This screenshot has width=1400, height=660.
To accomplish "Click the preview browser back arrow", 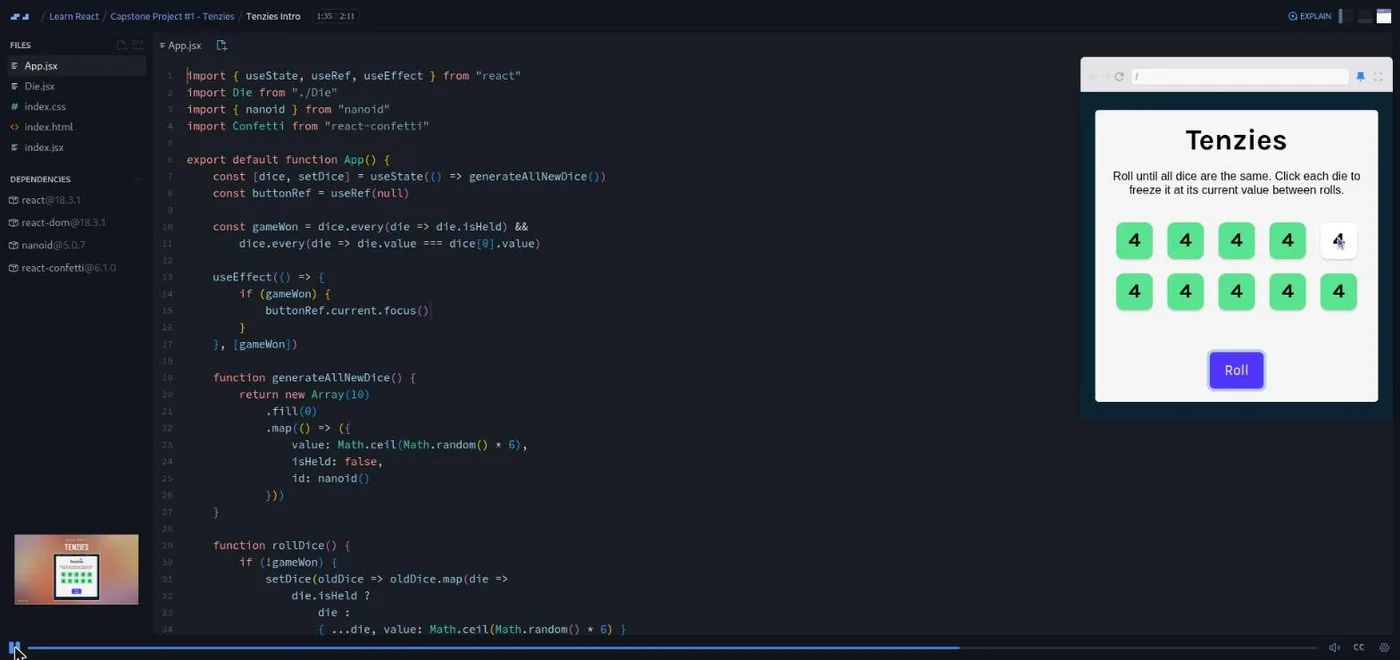I will click(1093, 77).
